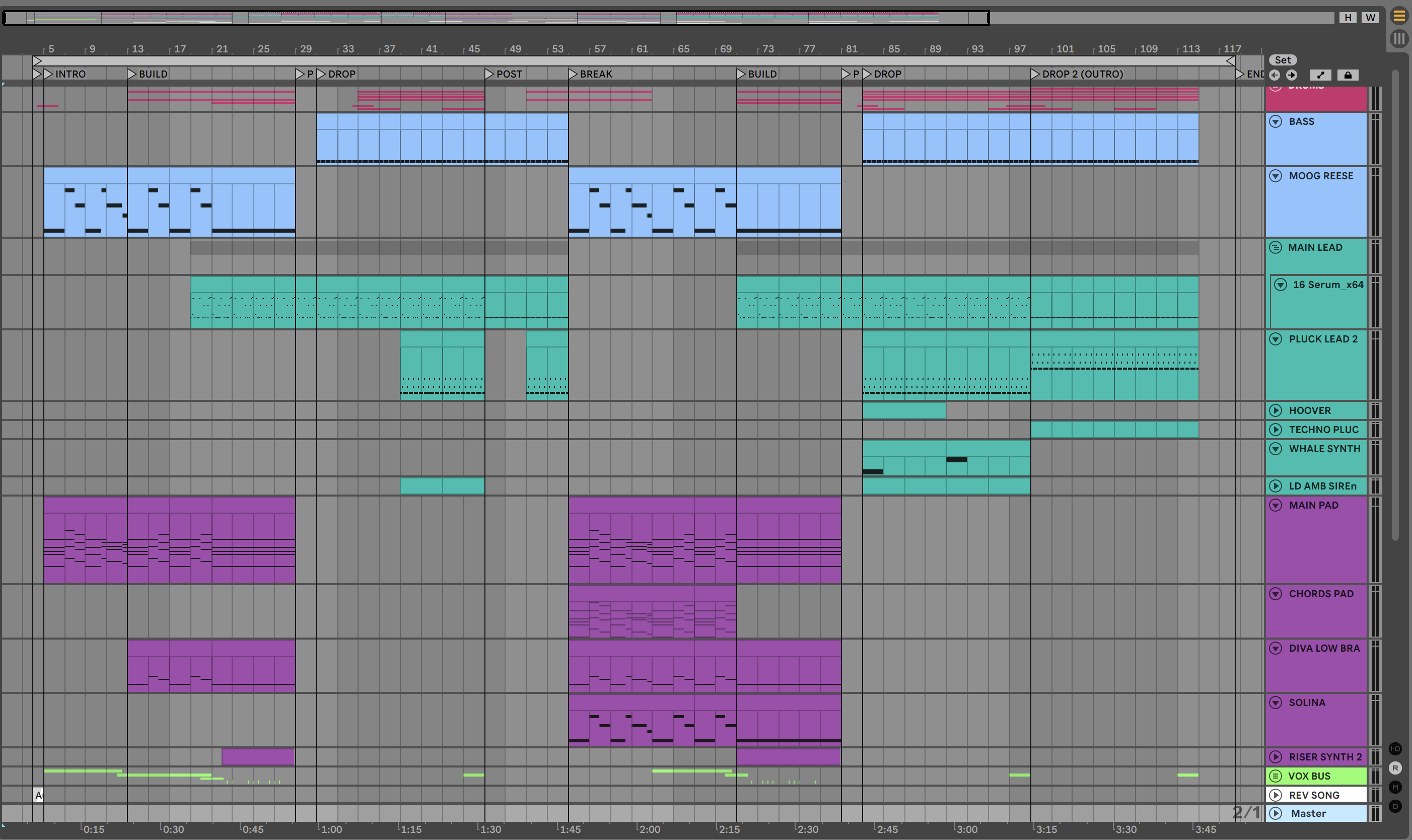Jump to previous locator arrow
Viewport: 1412px width, 840px height.
coord(1275,75)
